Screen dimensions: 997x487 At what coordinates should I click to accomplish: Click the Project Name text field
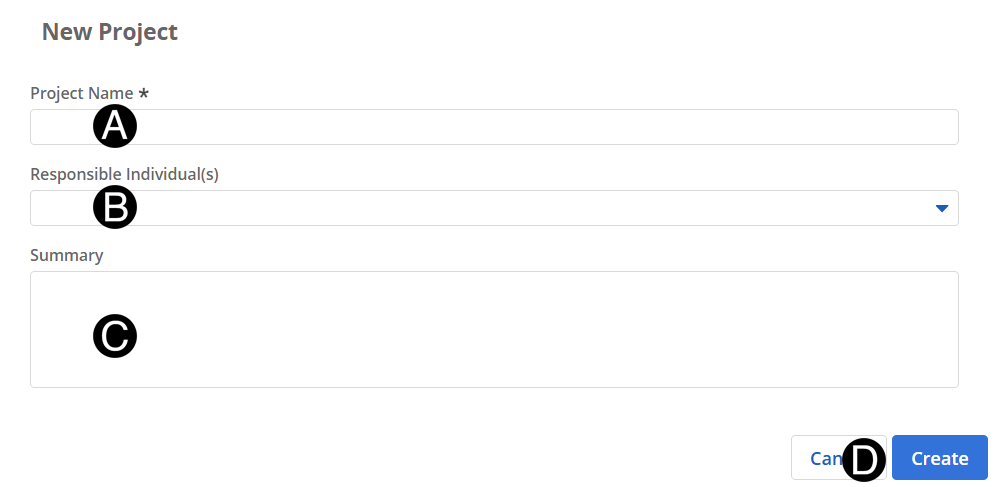click(x=540, y=127)
